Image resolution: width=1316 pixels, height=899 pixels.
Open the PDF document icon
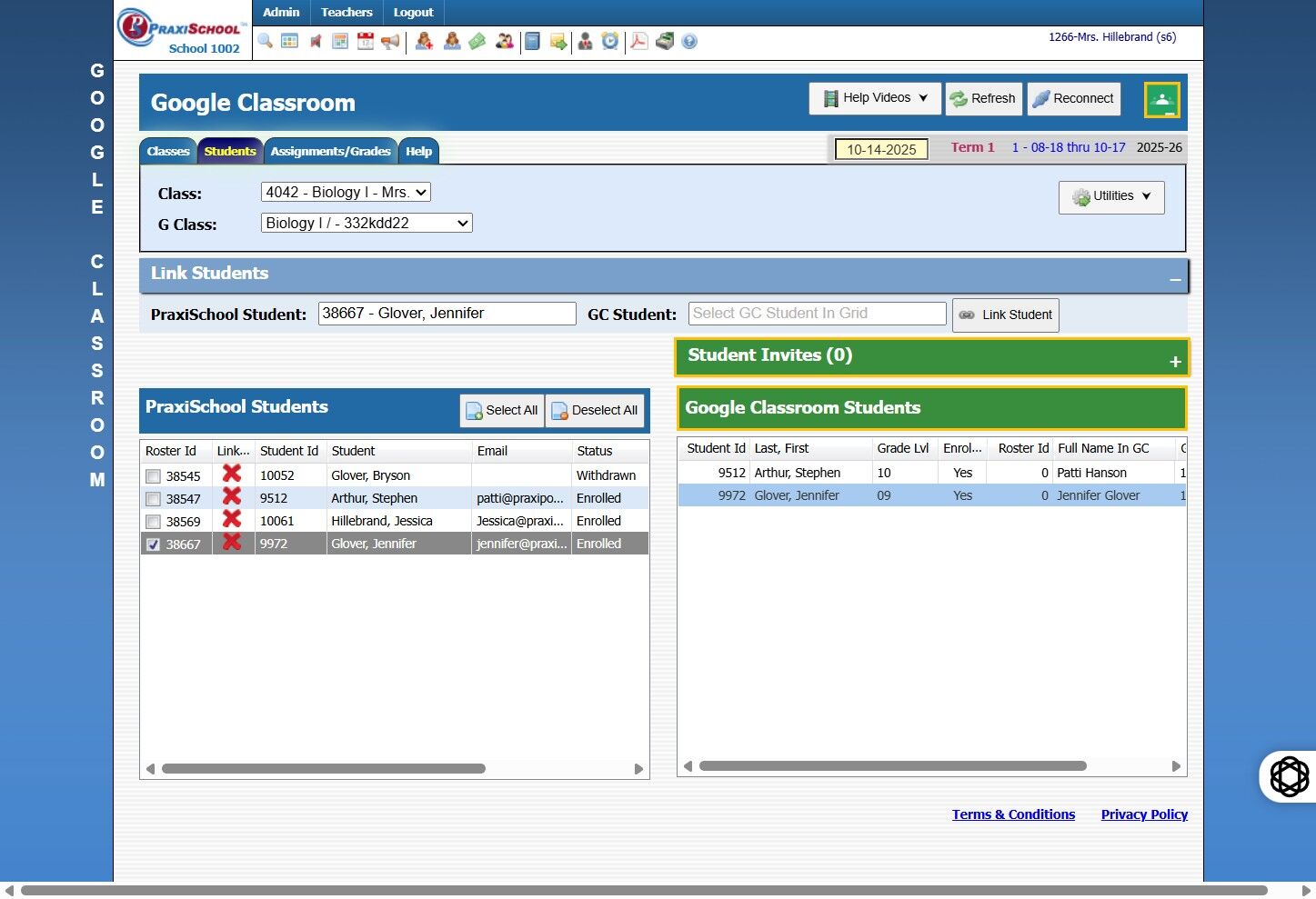tap(639, 41)
